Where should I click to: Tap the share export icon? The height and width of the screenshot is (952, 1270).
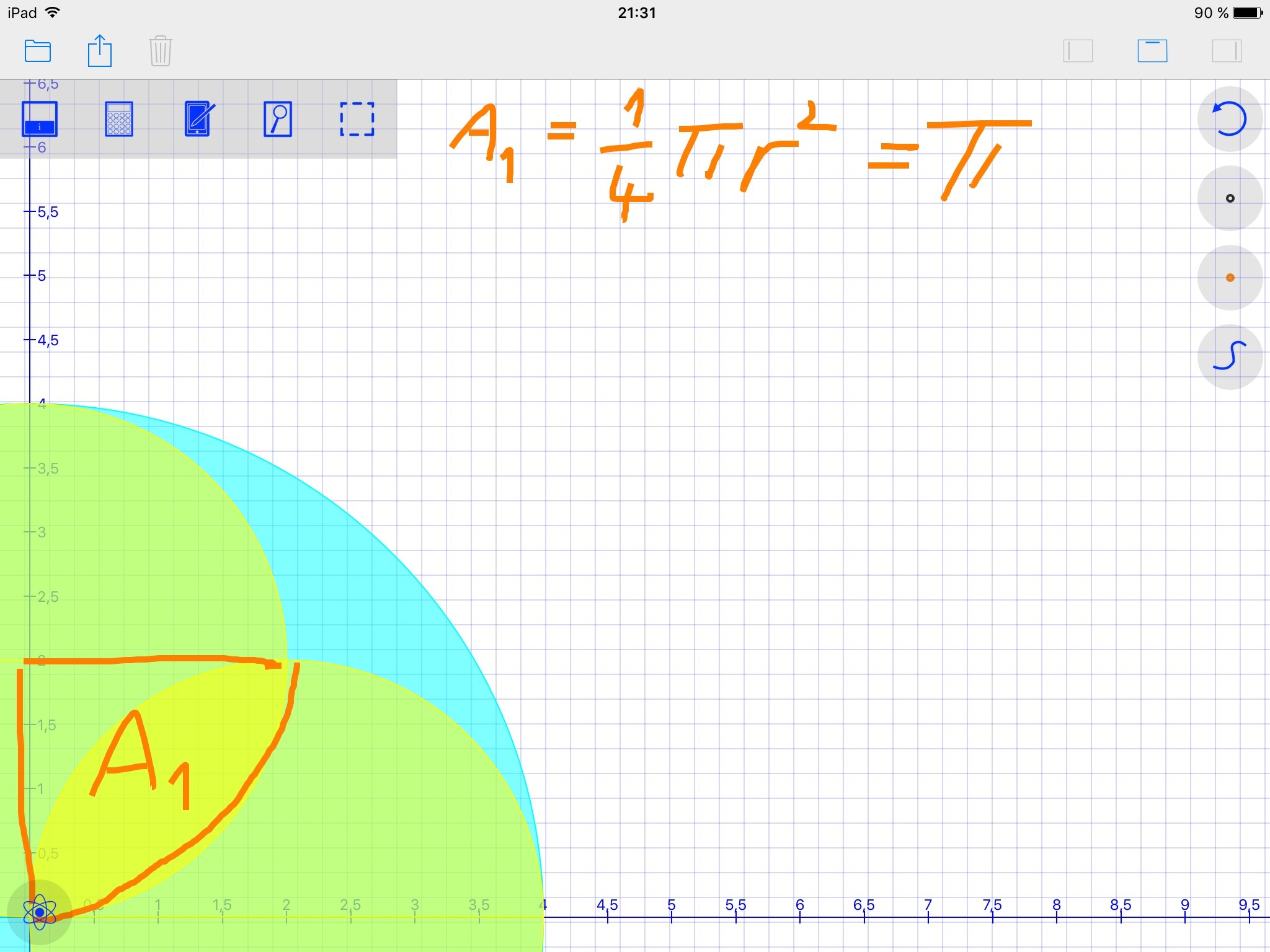99,51
